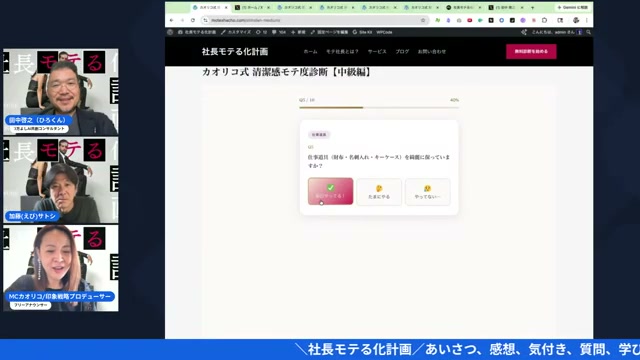Click the Gemini button in the tab strip

[x=572, y=7]
